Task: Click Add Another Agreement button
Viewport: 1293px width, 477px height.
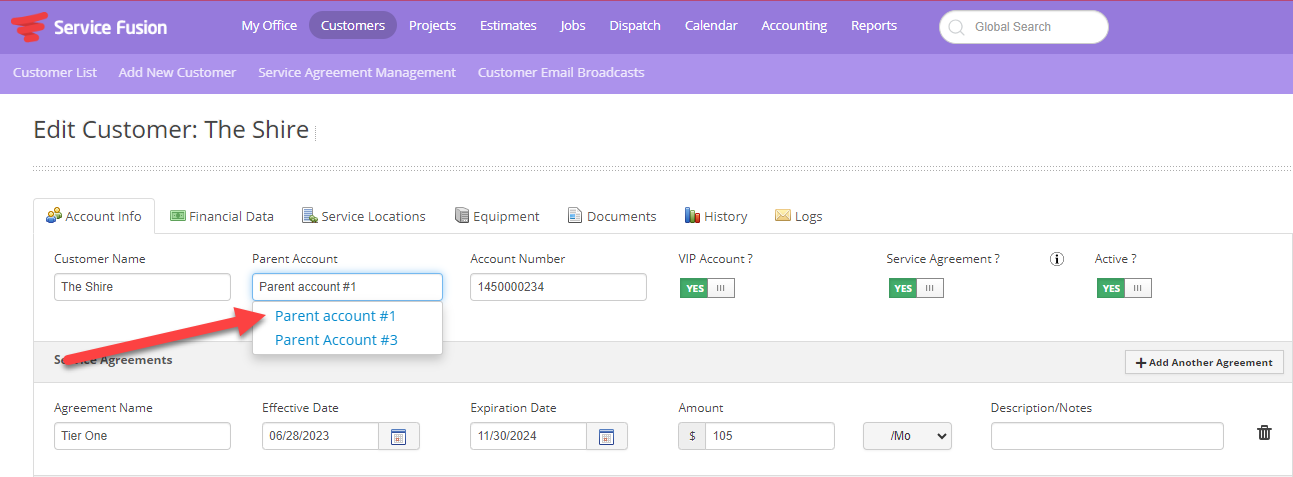Action: coord(1204,362)
